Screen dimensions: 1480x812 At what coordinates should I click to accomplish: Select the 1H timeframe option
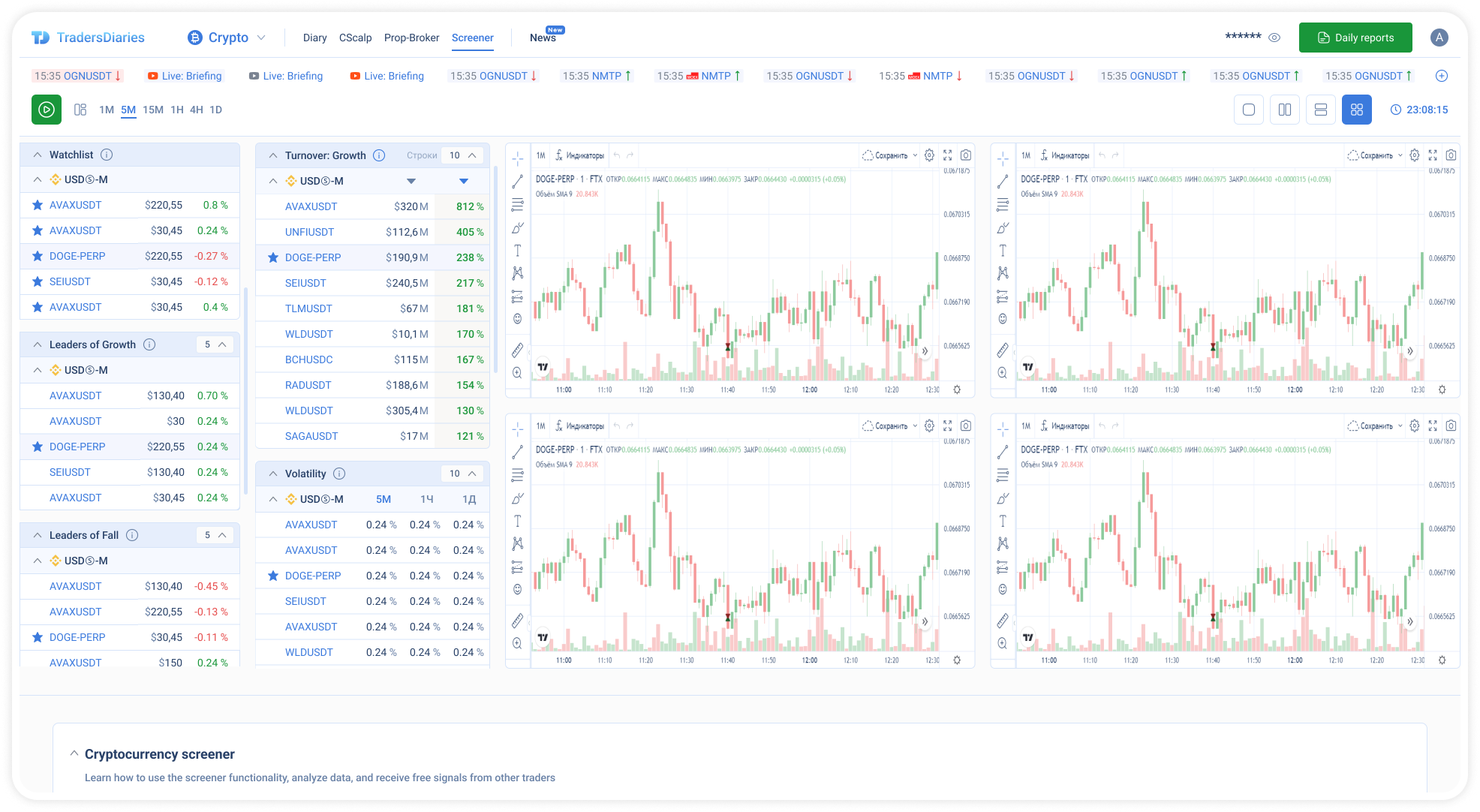pos(177,110)
